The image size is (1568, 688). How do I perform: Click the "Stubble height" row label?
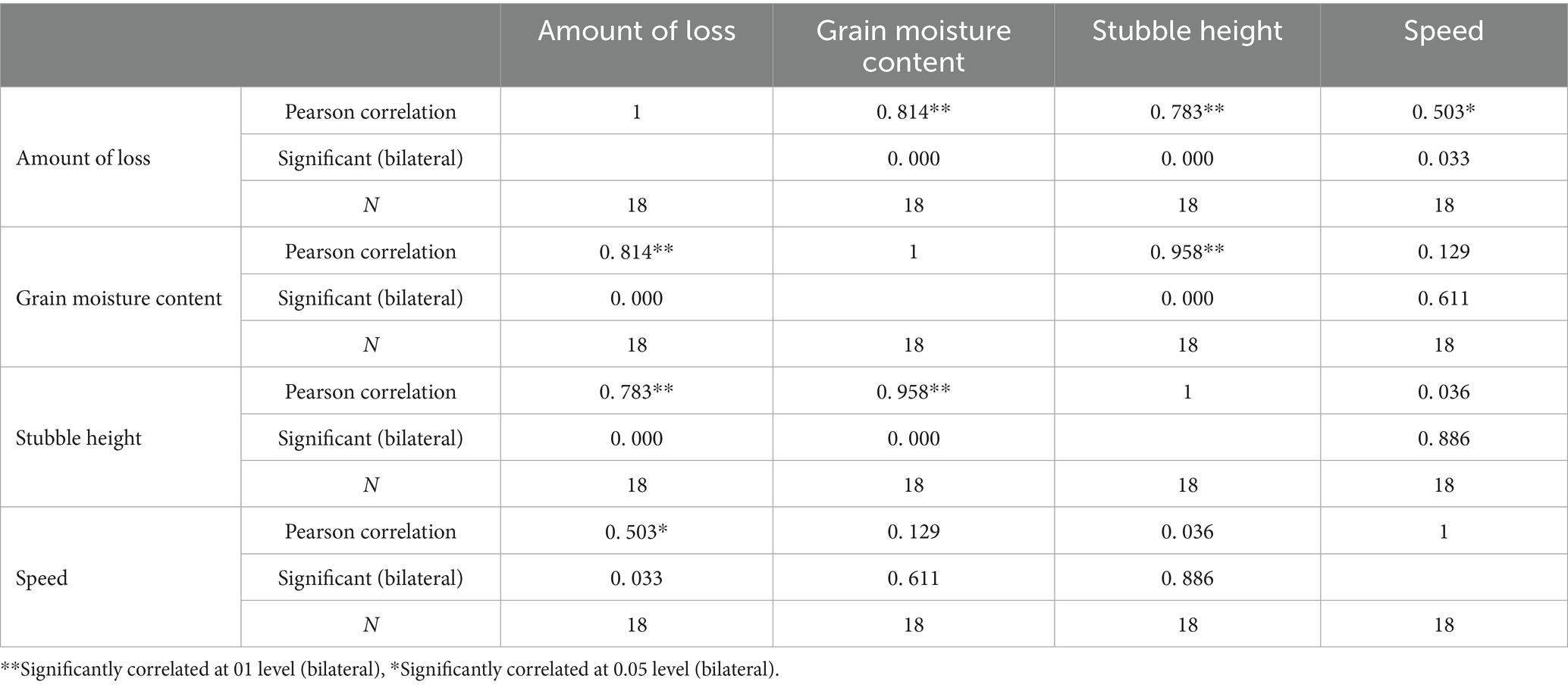coord(79,438)
